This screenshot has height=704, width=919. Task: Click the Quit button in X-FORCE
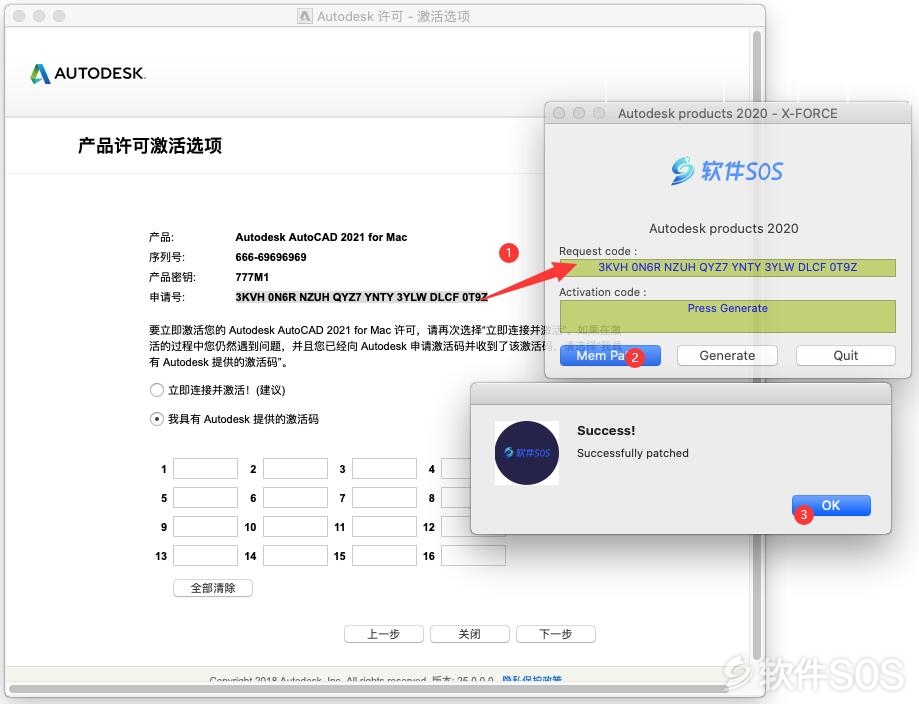(846, 356)
